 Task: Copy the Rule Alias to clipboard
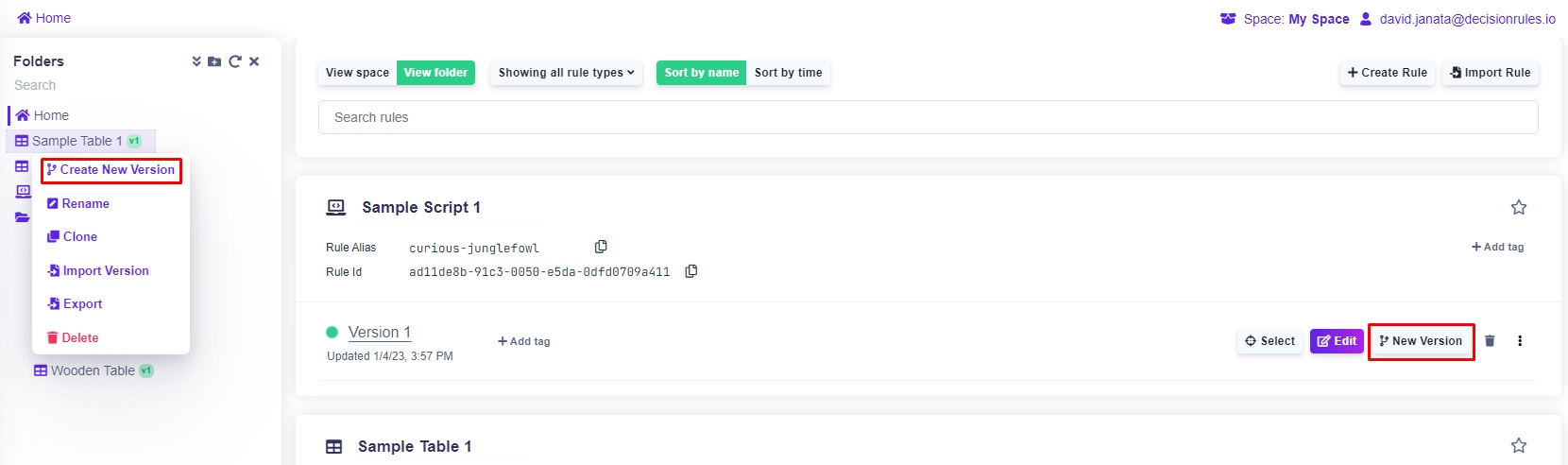601,247
